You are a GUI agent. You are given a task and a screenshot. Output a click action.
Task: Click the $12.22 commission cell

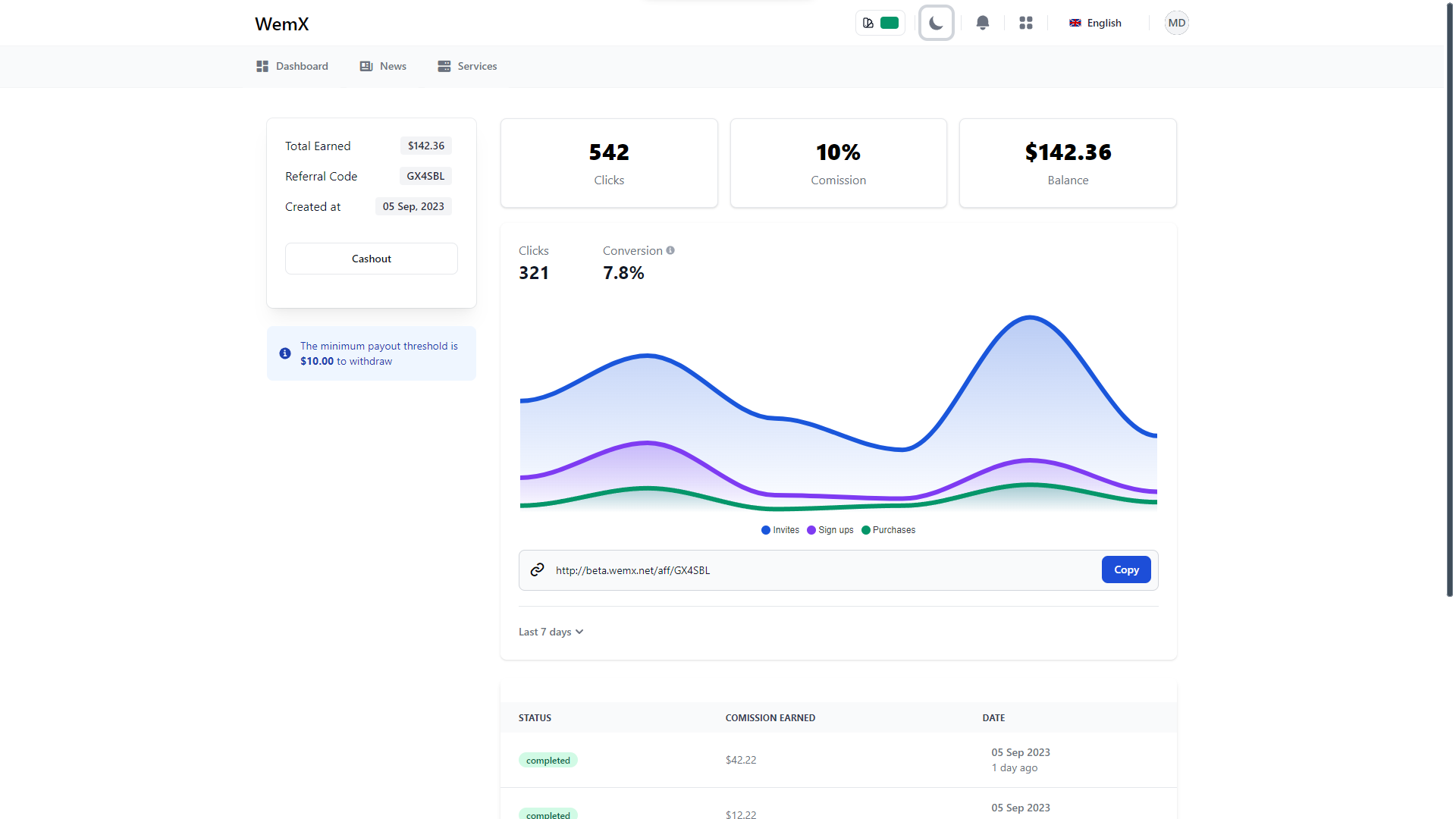(x=741, y=814)
